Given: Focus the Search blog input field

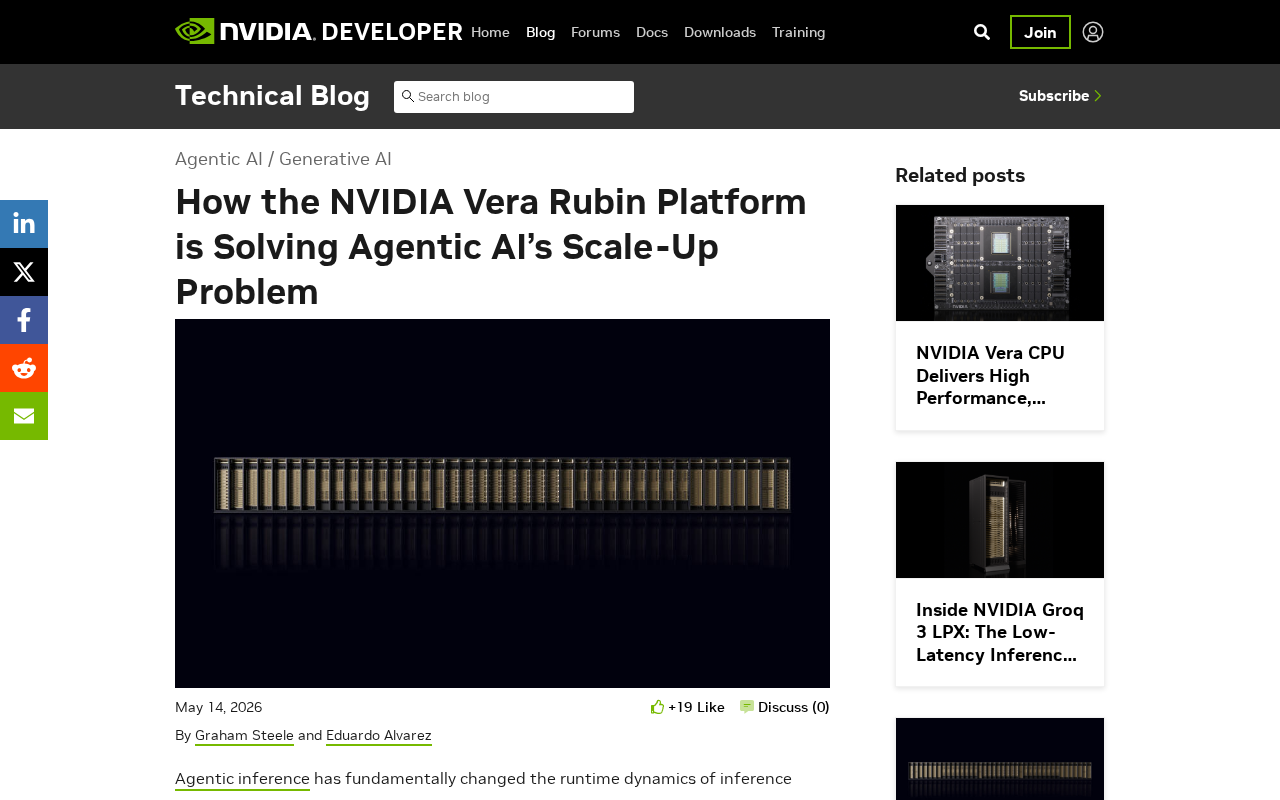Looking at the screenshot, I should (x=514, y=97).
